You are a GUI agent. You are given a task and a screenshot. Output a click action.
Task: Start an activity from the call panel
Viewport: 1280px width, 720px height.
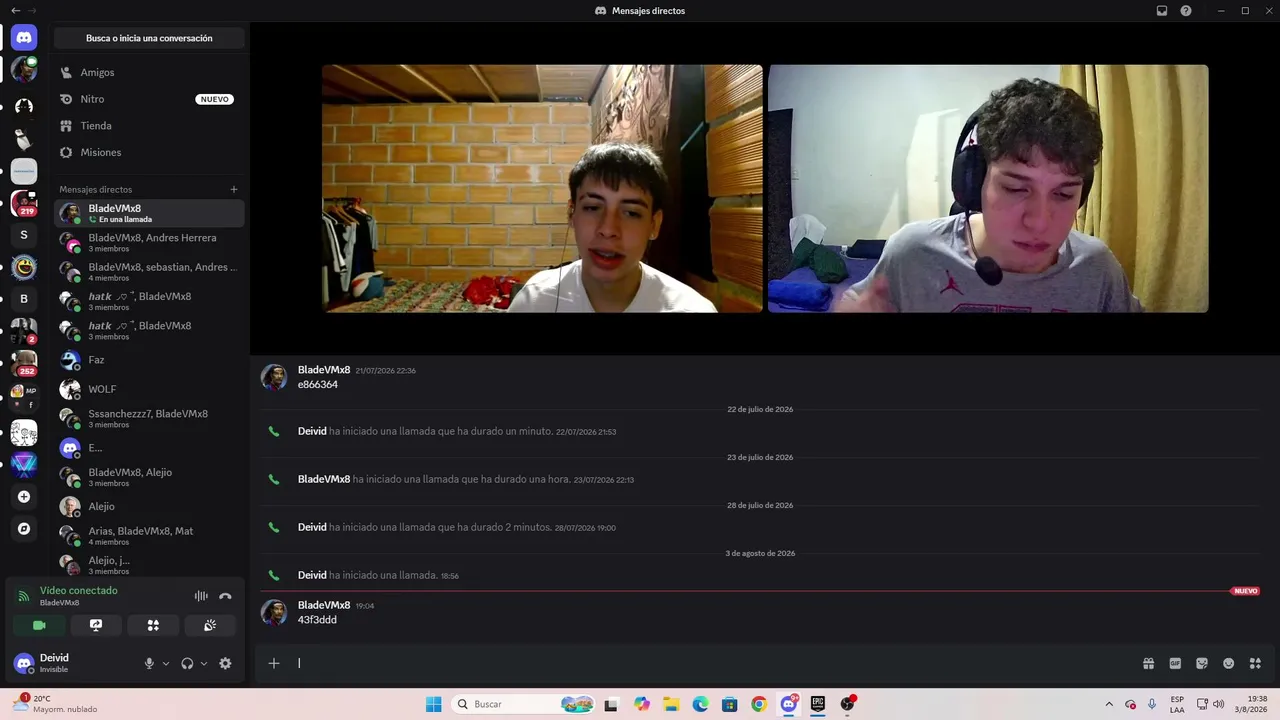coord(153,625)
